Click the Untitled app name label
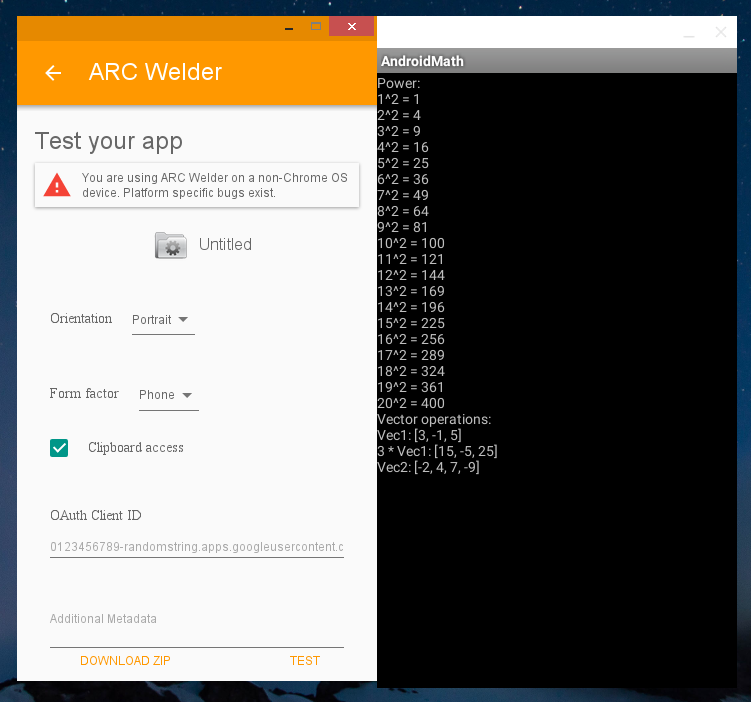Image resolution: width=751 pixels, height=702 pixels. [225, 245]
